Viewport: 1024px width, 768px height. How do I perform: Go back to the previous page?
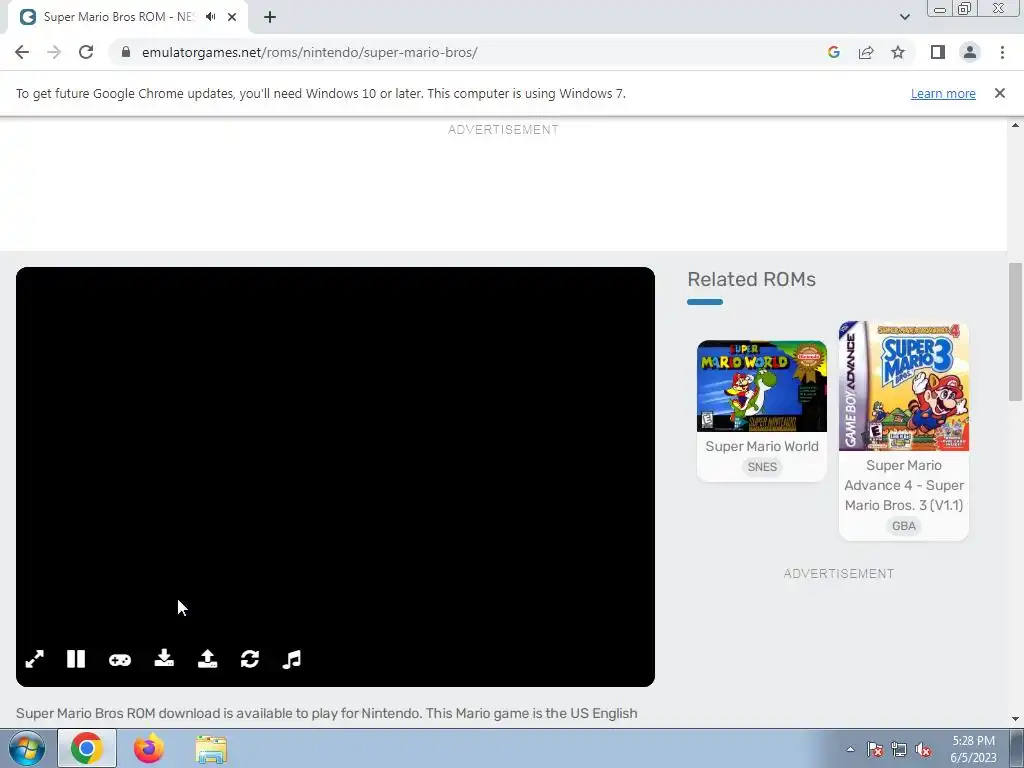[22, 52]
